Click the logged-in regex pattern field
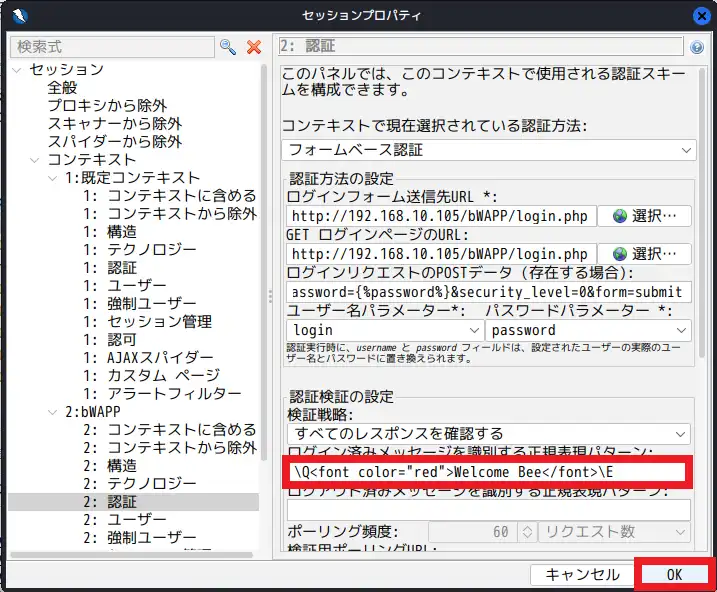Viewport: 717px width, 592px height. 487,472
